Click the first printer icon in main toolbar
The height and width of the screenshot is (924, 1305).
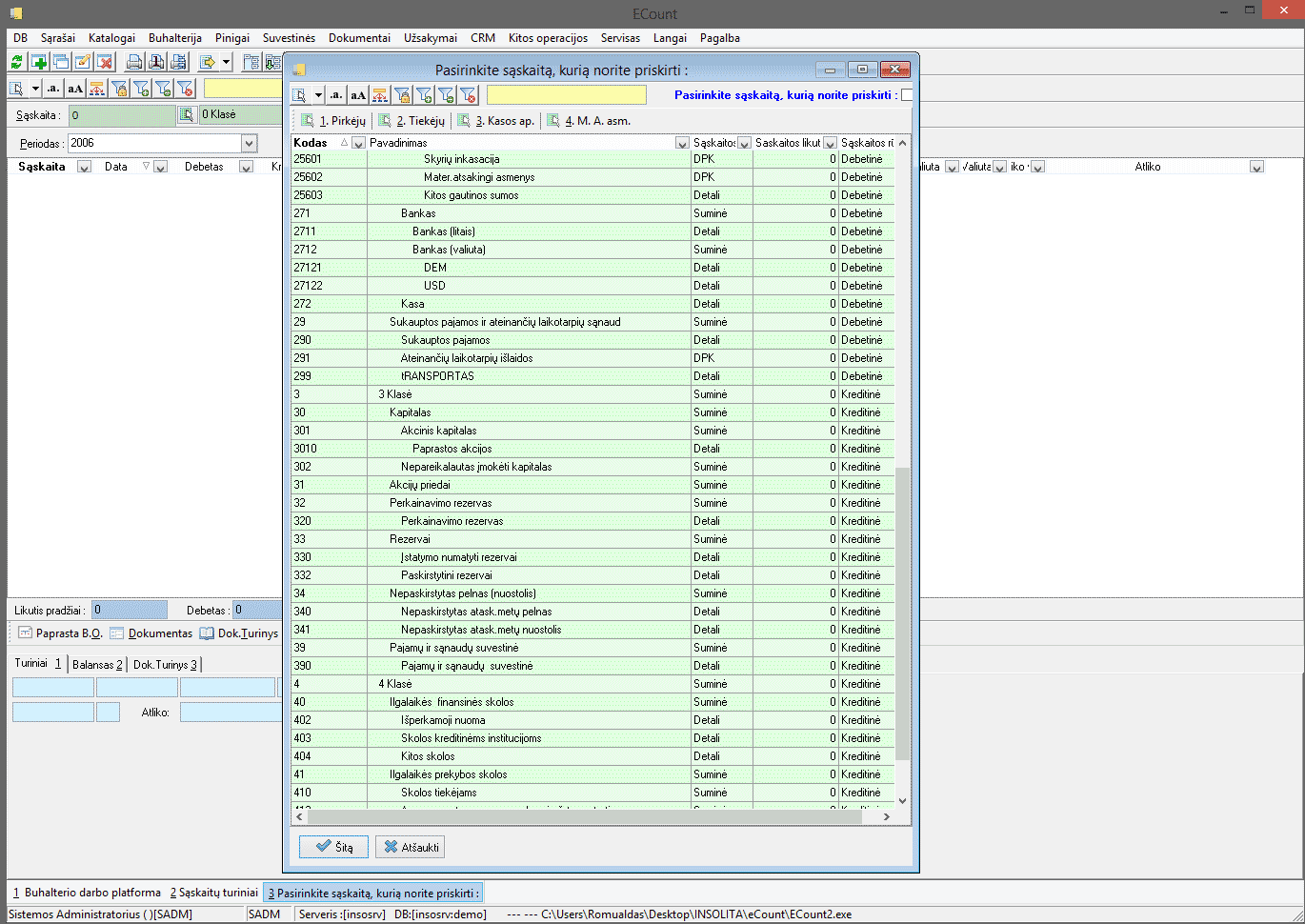[x=134, y=62]
